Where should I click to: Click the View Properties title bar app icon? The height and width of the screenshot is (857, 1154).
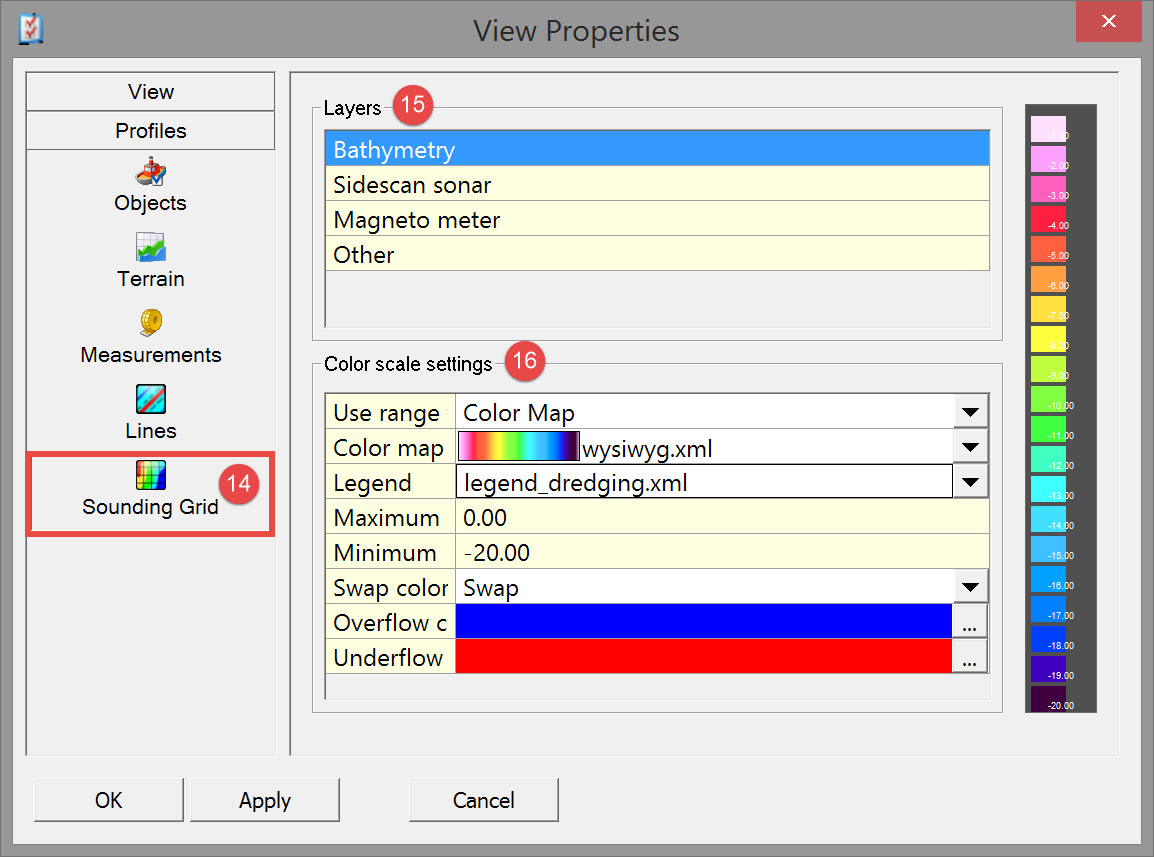pos(31,29)
